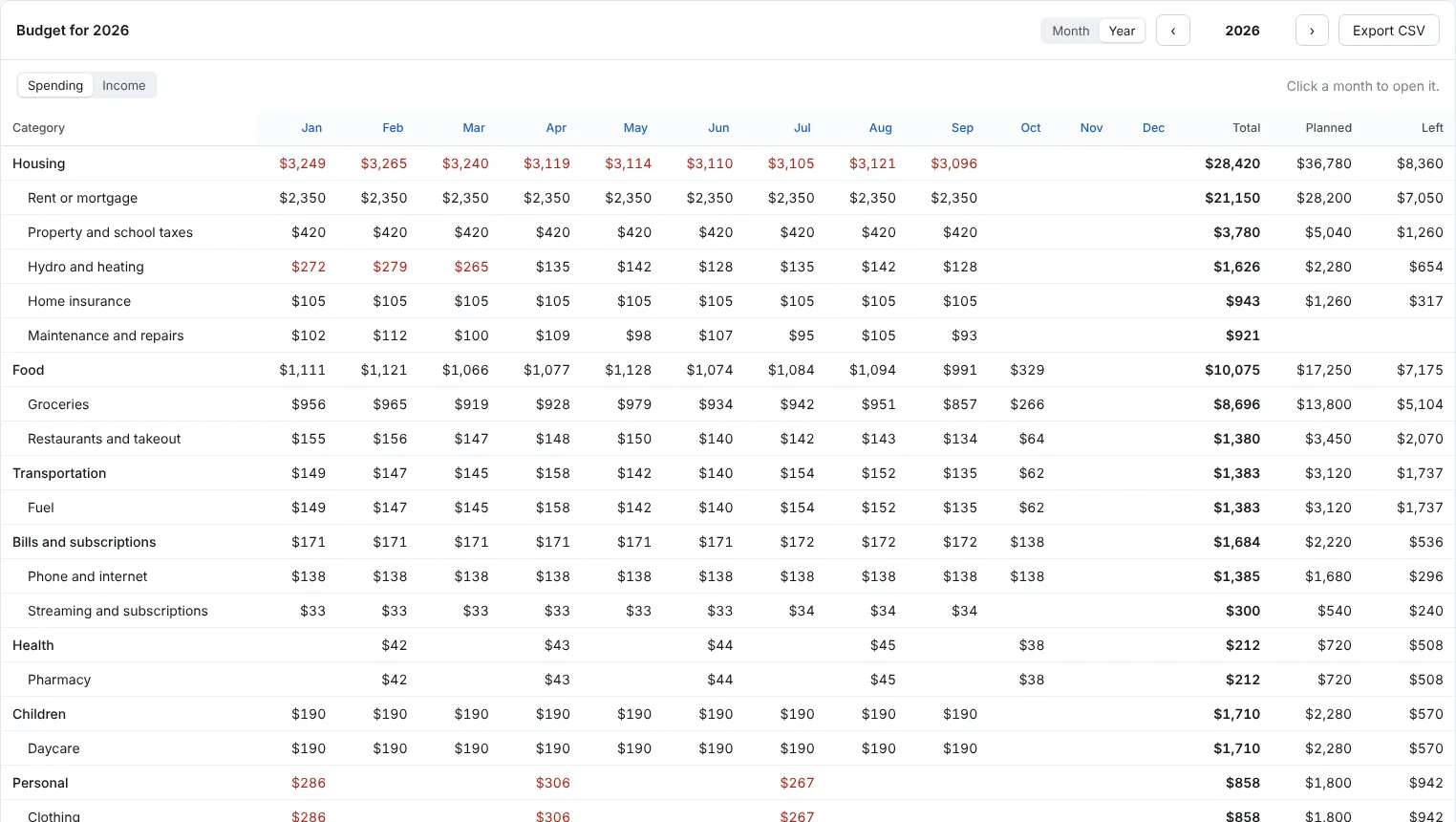The image size is (1456, 822).
Task: Open the Mar month column
Action: click(x=474, y=127)
